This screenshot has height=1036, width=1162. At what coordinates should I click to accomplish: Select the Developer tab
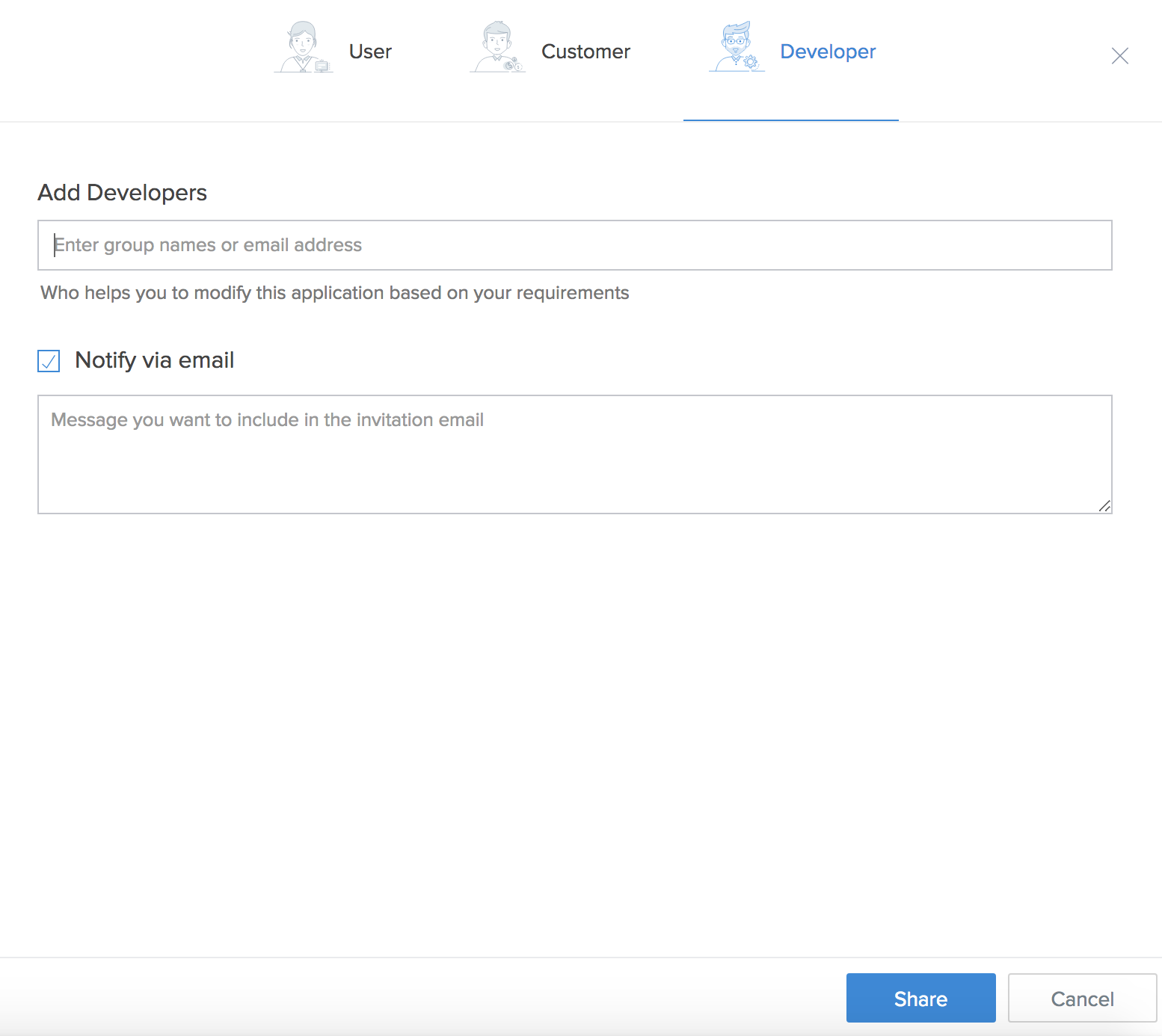coord(828,51)
